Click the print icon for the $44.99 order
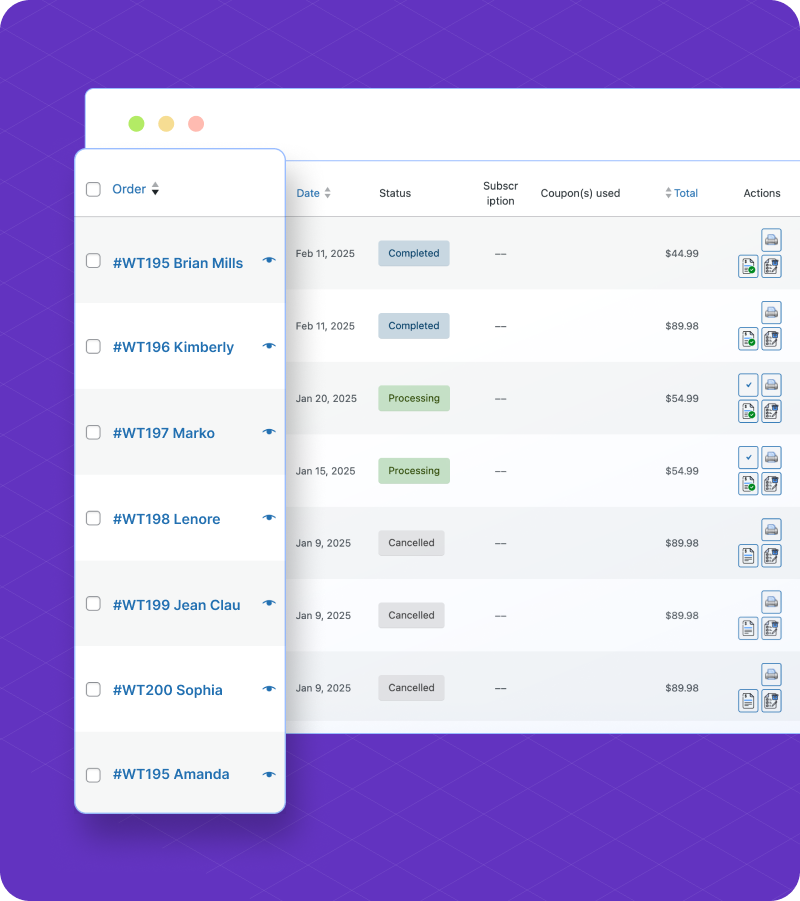Image resolution: width=800 pixels, height=901 pixels. click(771, 240)
